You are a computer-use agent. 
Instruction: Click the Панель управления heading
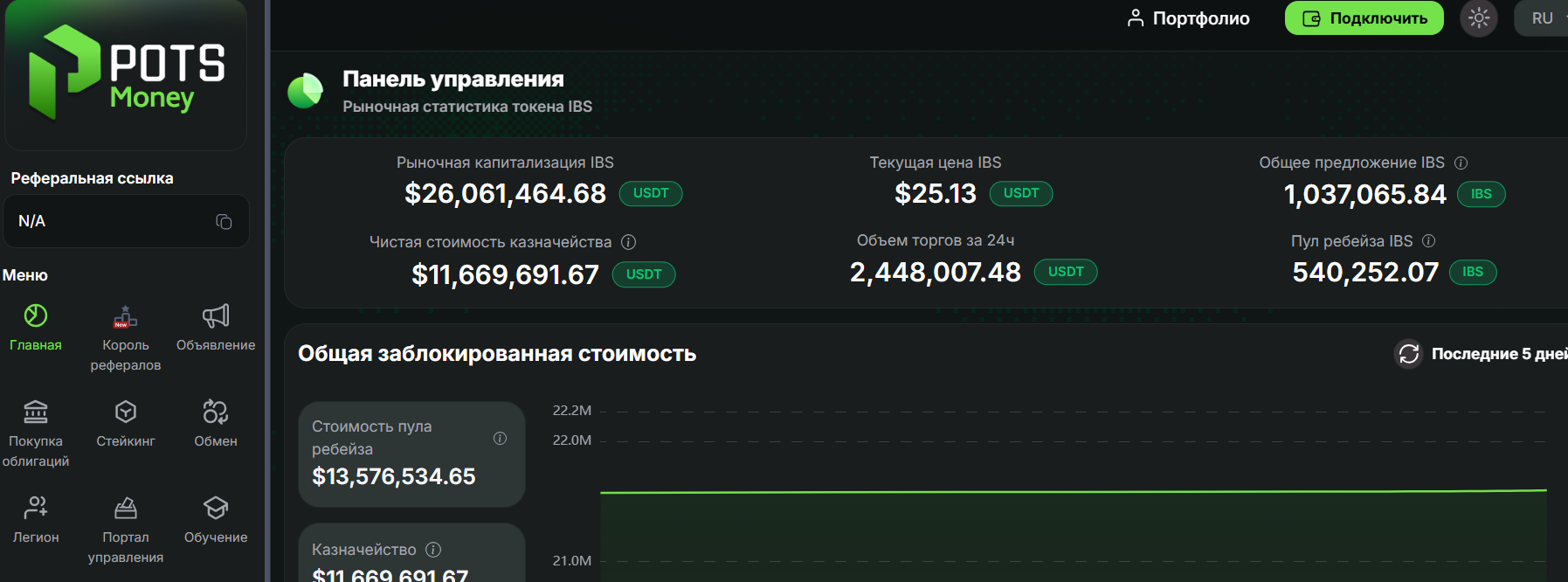point(453,79)
